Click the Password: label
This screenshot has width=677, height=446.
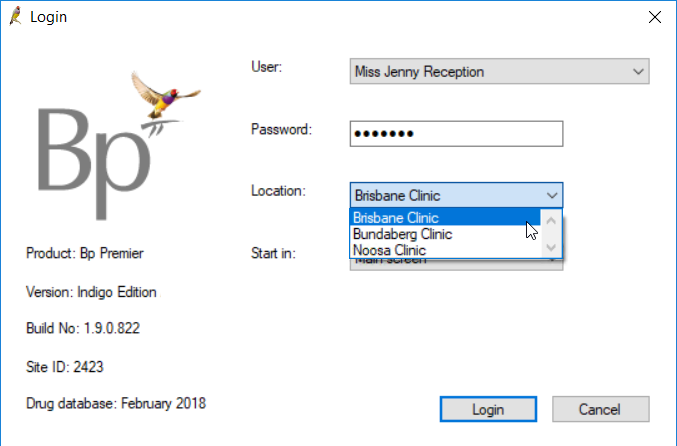point(281,129)
